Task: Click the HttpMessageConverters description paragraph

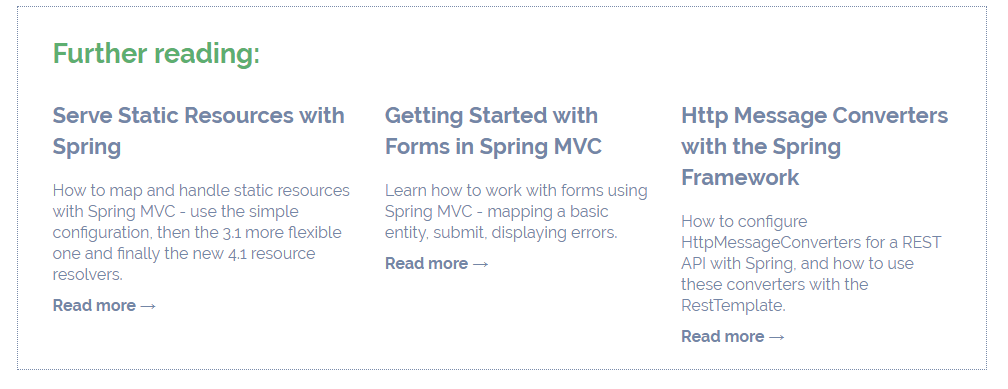Action: coord(811,264)
